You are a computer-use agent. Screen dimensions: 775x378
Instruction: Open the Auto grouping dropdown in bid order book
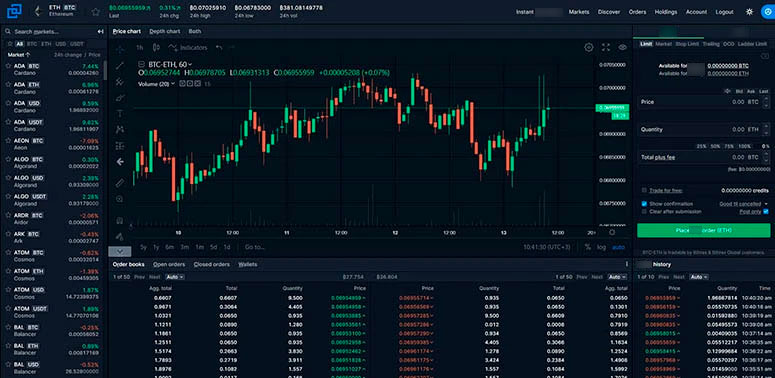click(x=175, y=277)
